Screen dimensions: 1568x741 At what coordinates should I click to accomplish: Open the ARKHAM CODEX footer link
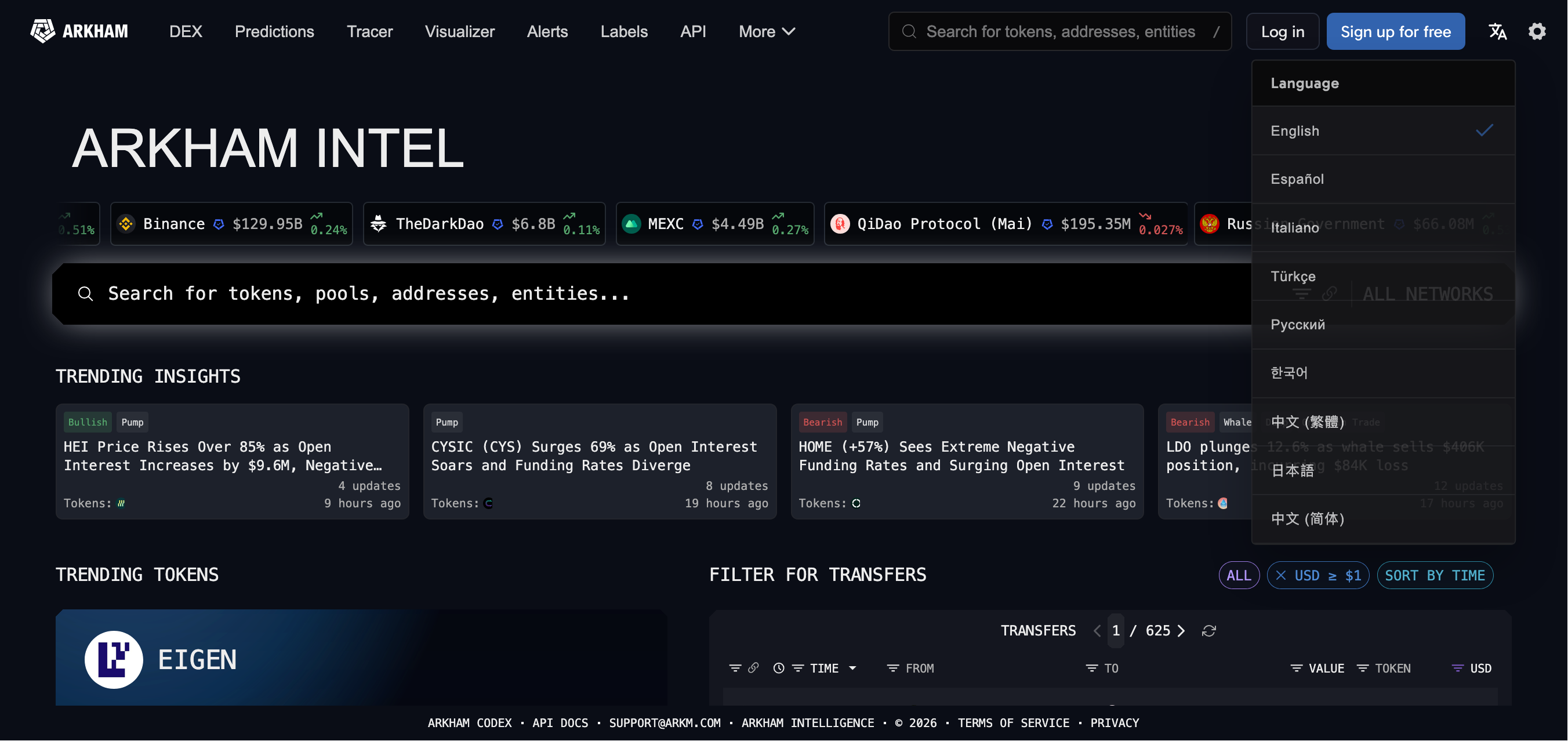coord(469,723)
